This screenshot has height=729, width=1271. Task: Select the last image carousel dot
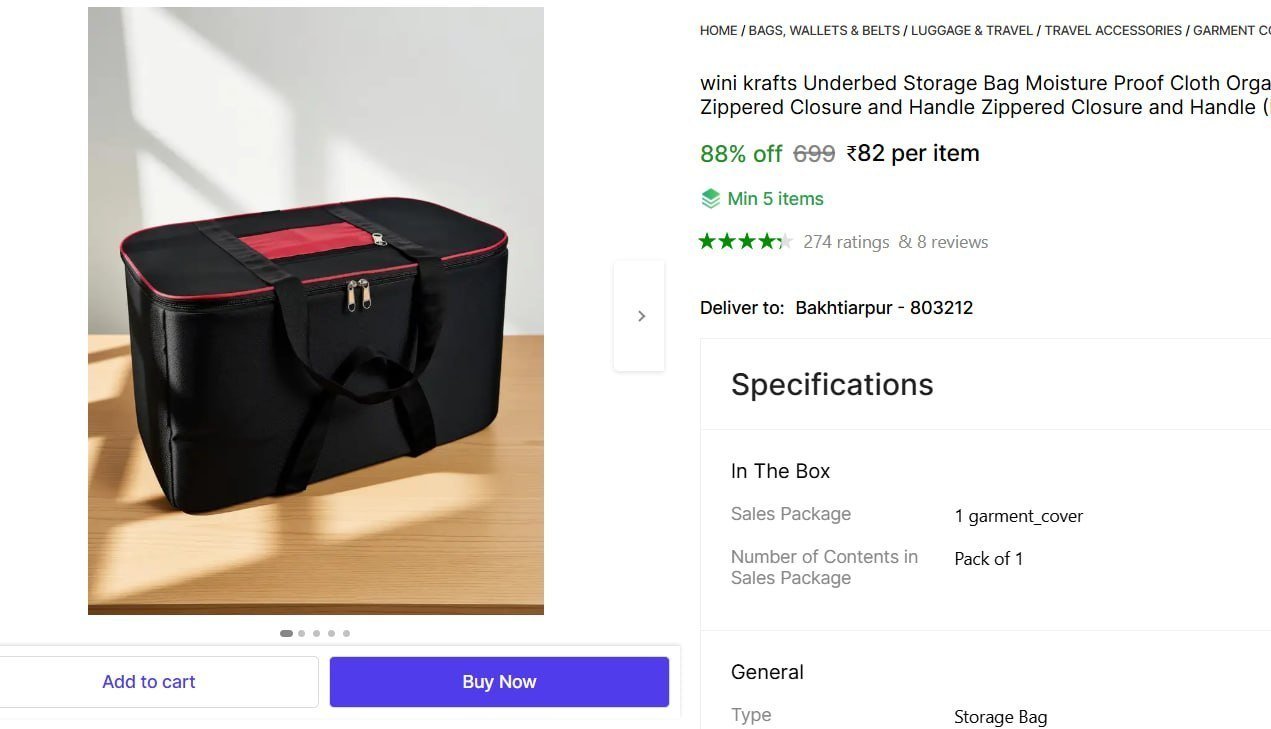point(347,633)
